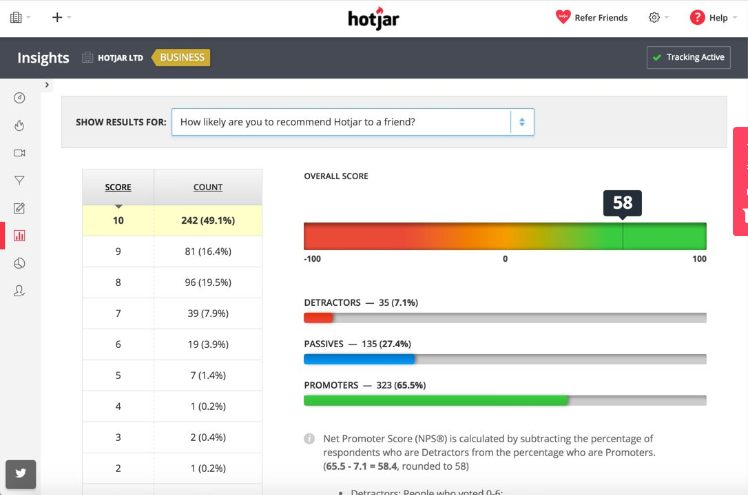The height and width of the screenshot is (495, 748).
Task: Click the 58 score marker on the gauge
Action: [623, 203]
